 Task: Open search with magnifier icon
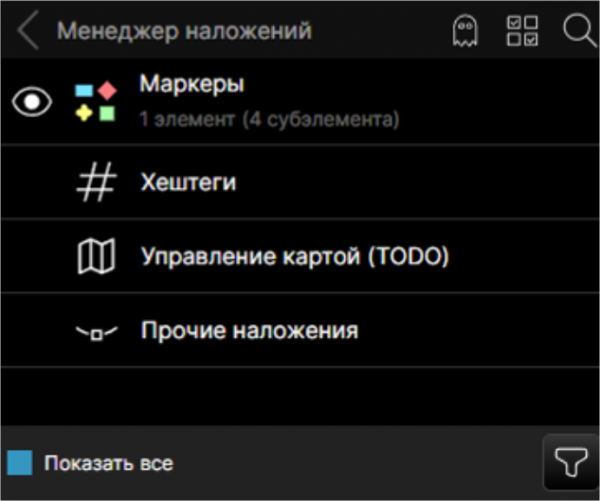[580, 31]
